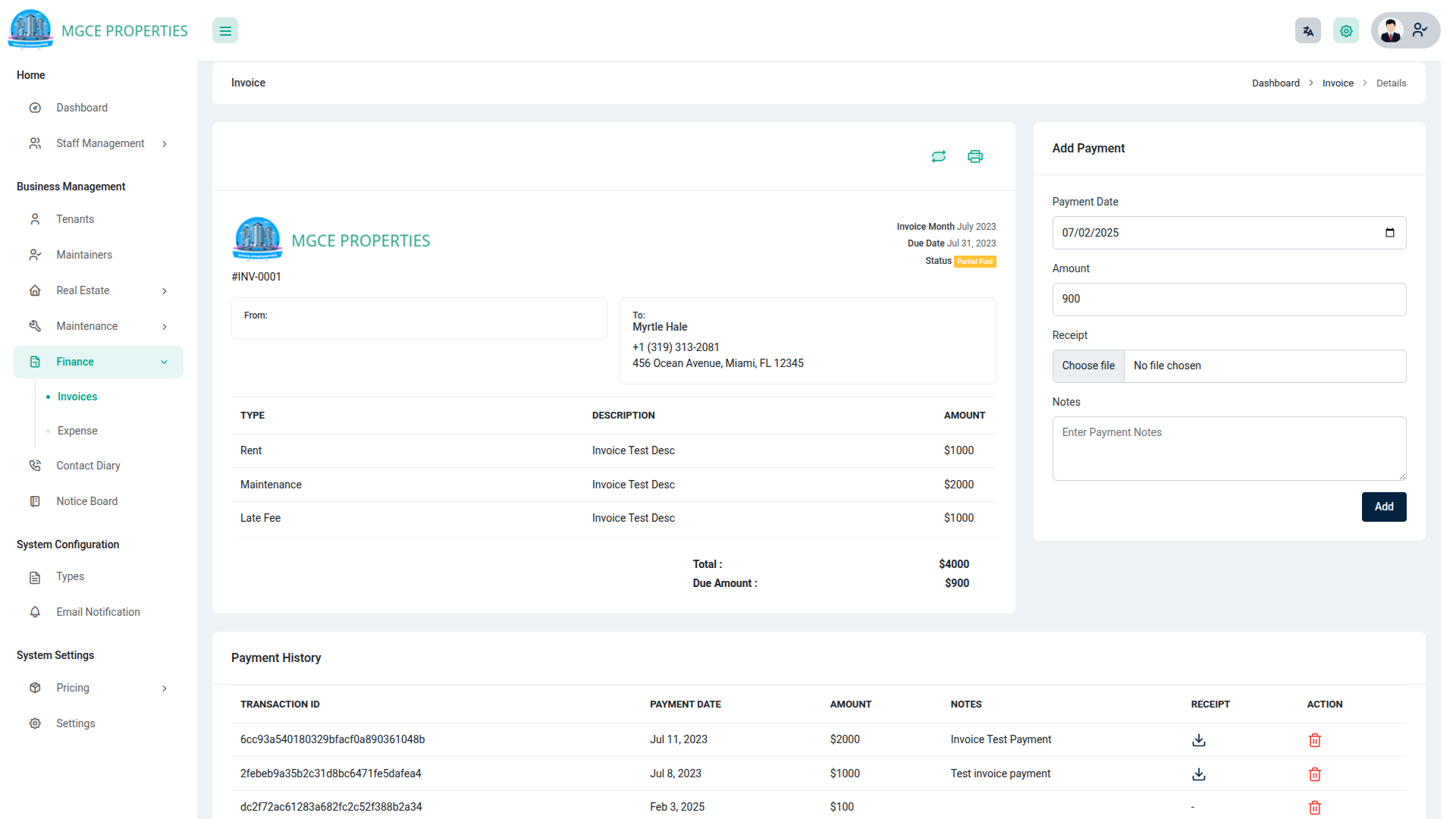Download receipt for Test invoice payment
The width and height of the screenshot is (1456, 819).
click(x=1199, y=774)
